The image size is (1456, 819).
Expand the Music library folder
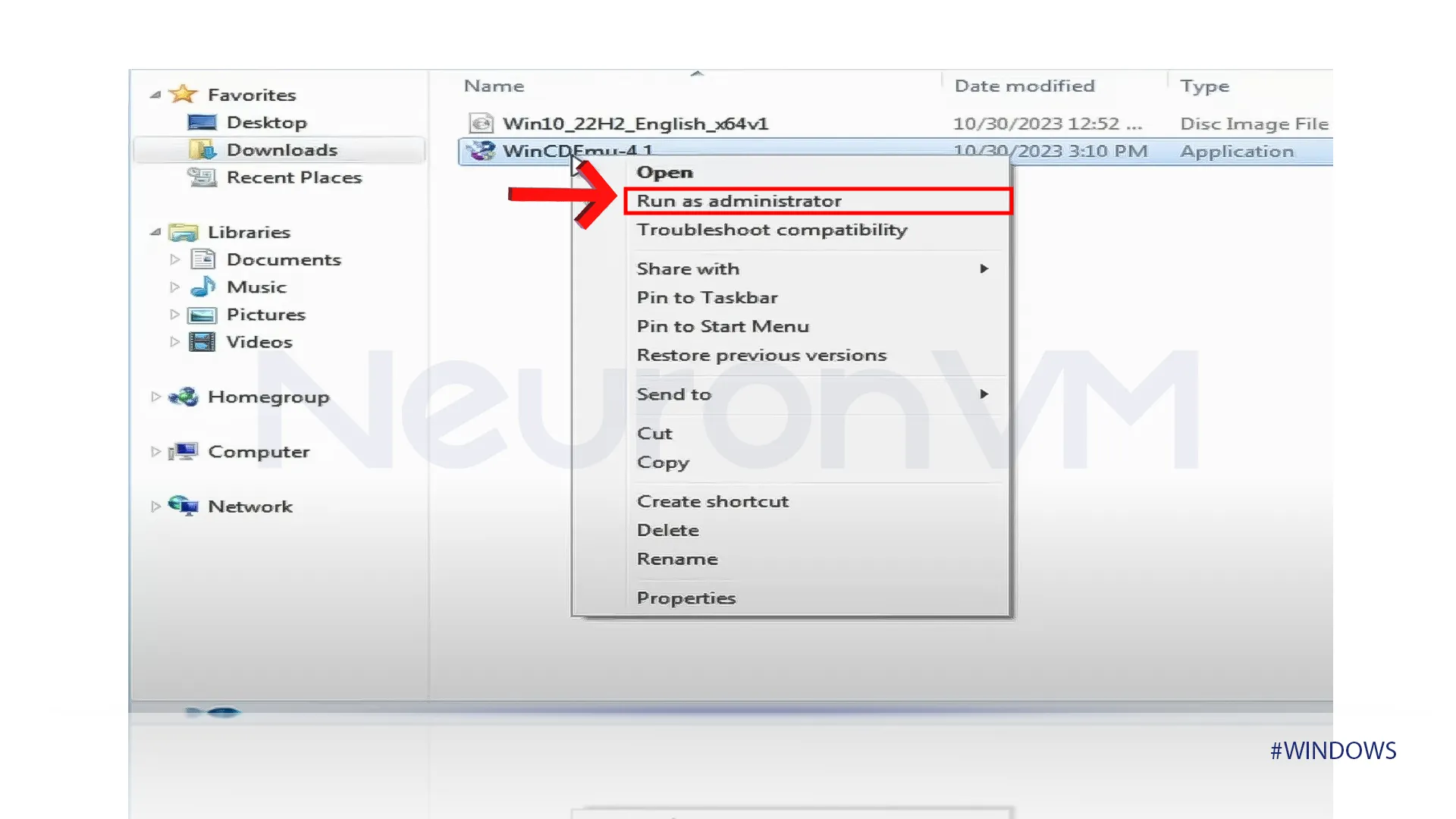point(173,286)
